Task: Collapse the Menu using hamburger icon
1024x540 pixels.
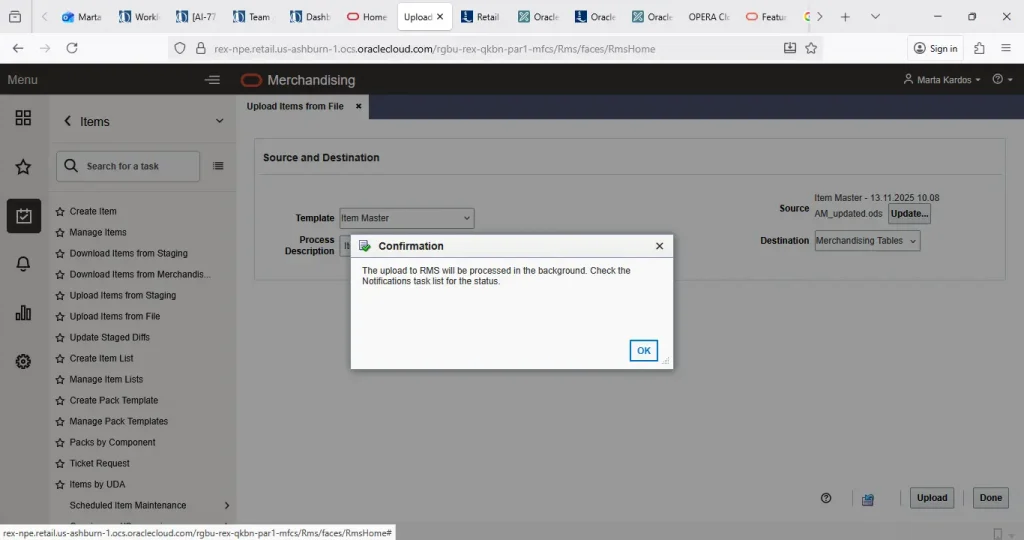Action: (211, 80)
